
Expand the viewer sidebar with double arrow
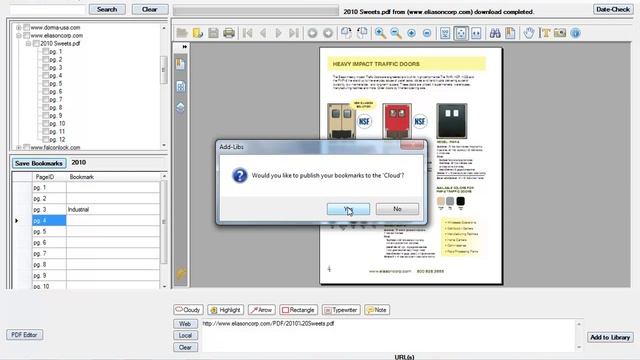coord(184,47)
